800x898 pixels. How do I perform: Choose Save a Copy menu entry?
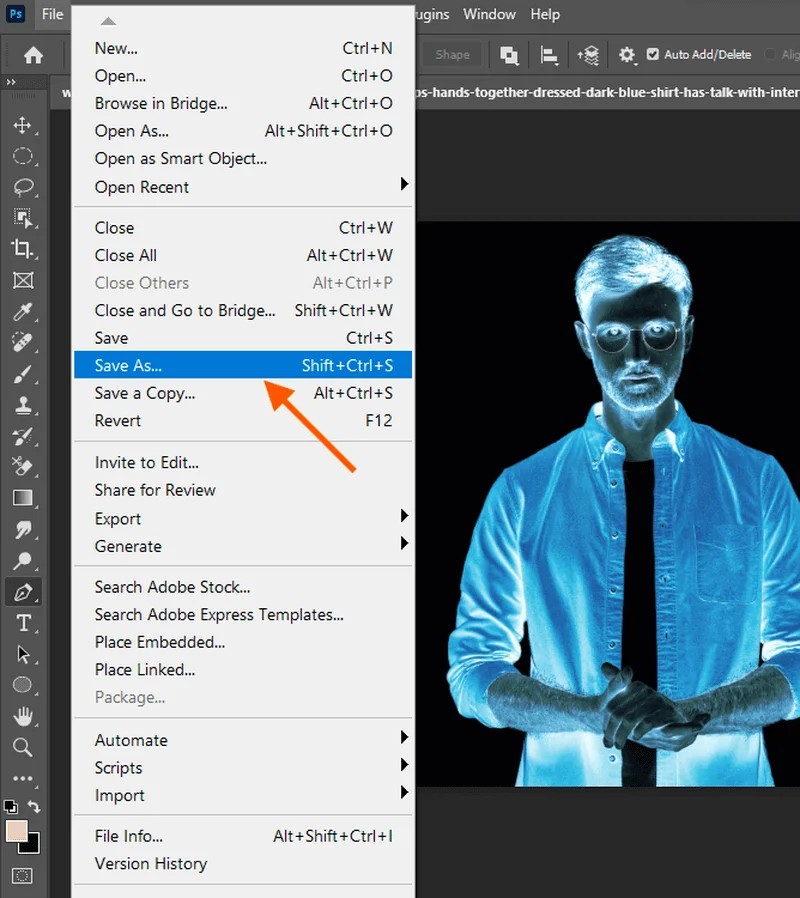point(243,393)
